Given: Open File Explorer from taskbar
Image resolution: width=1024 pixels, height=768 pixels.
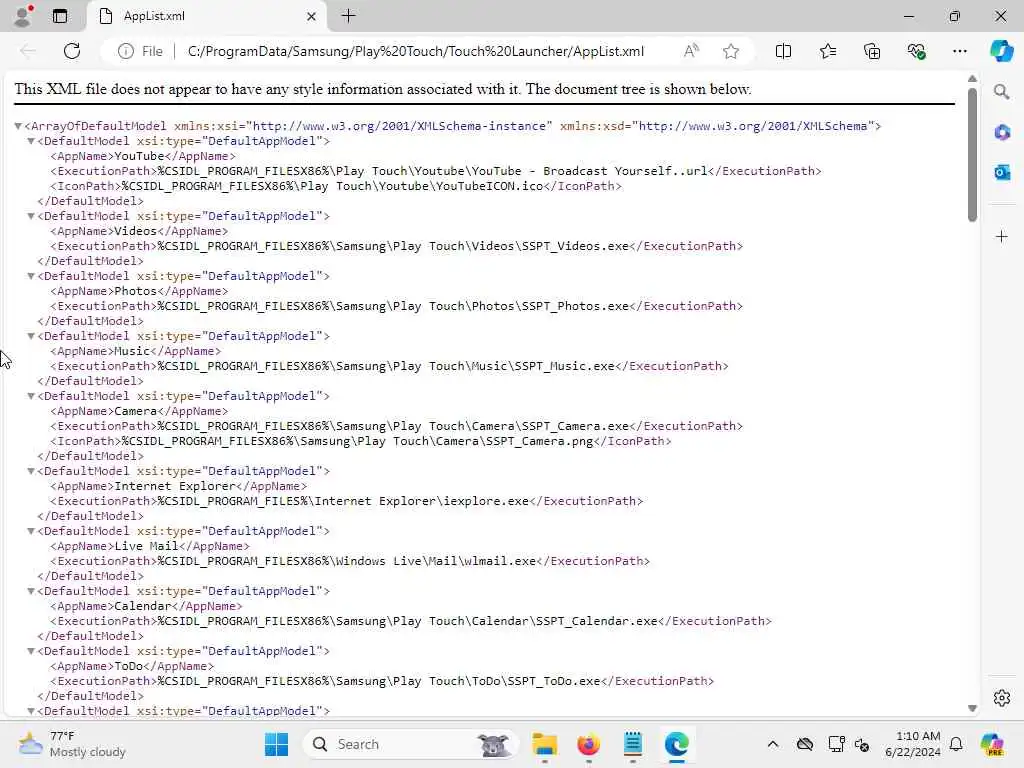Looking at the screenshot, I should [544, 744].
